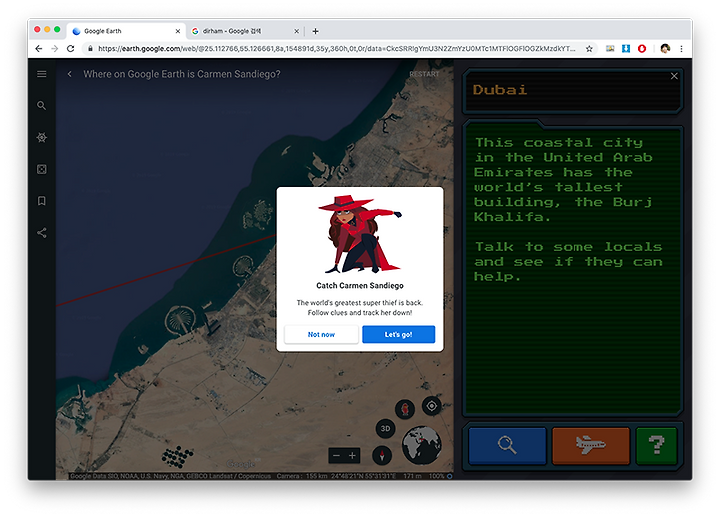Click the mini globe overview
The width and height of the screenshot is (720, 517).
click(x=422, y=445)
